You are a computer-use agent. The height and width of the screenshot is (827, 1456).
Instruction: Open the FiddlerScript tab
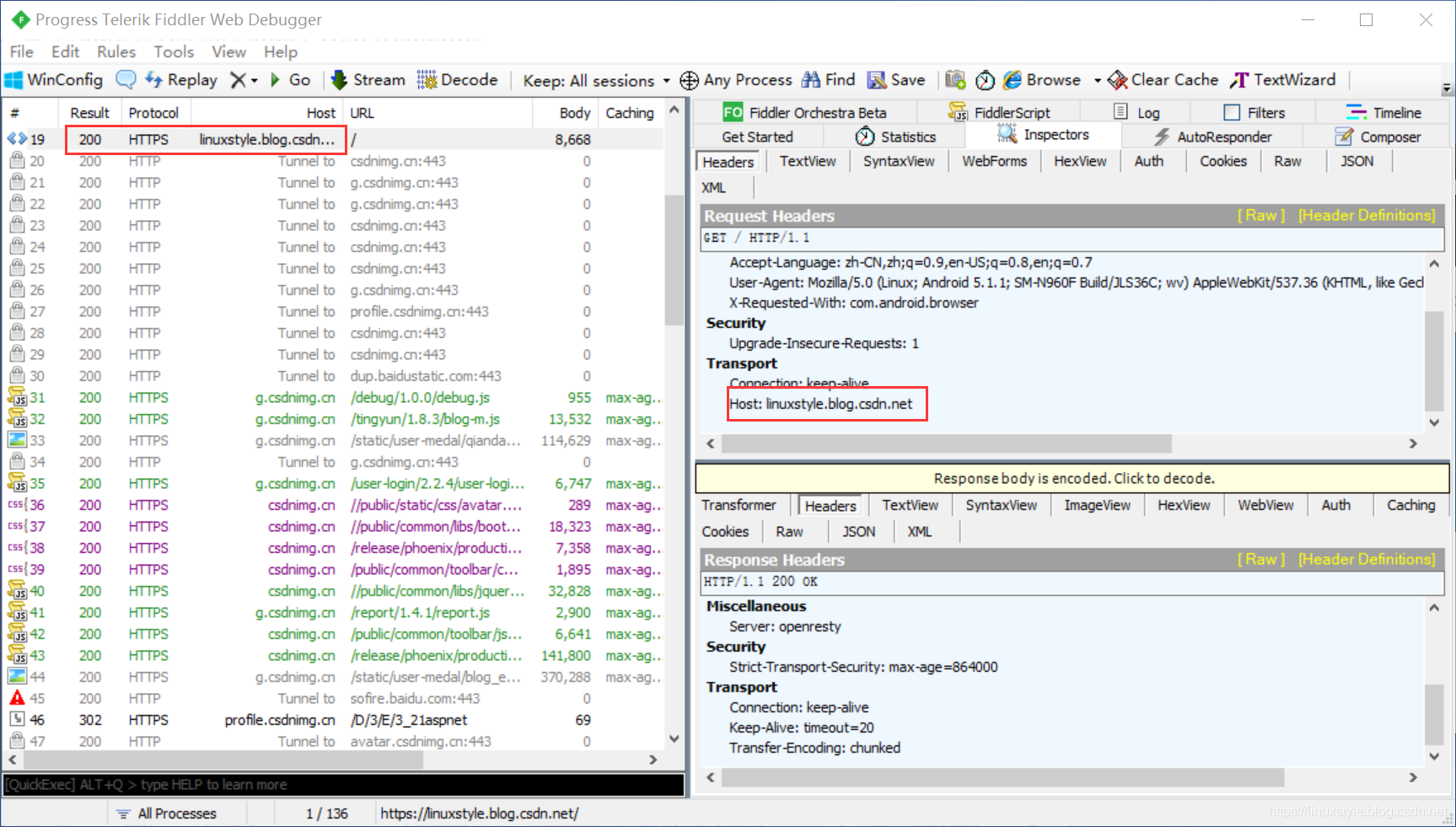pos(999,112)
